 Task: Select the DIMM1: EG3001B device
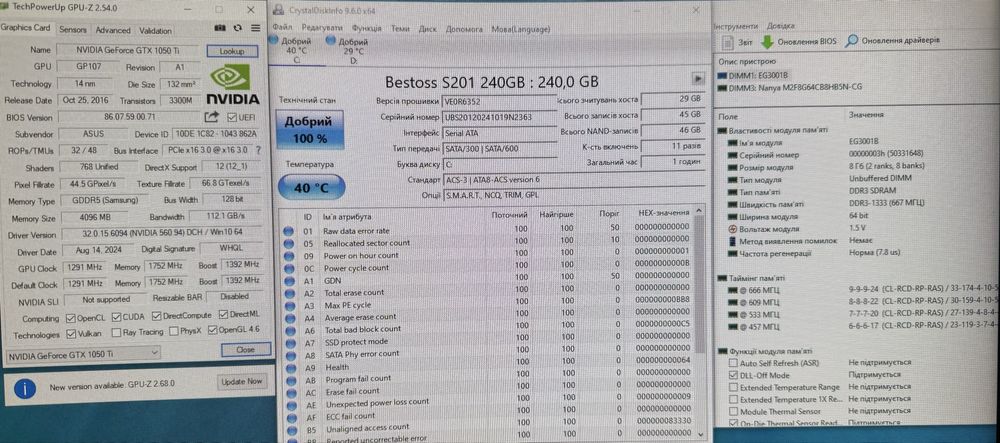pos(753,75)
